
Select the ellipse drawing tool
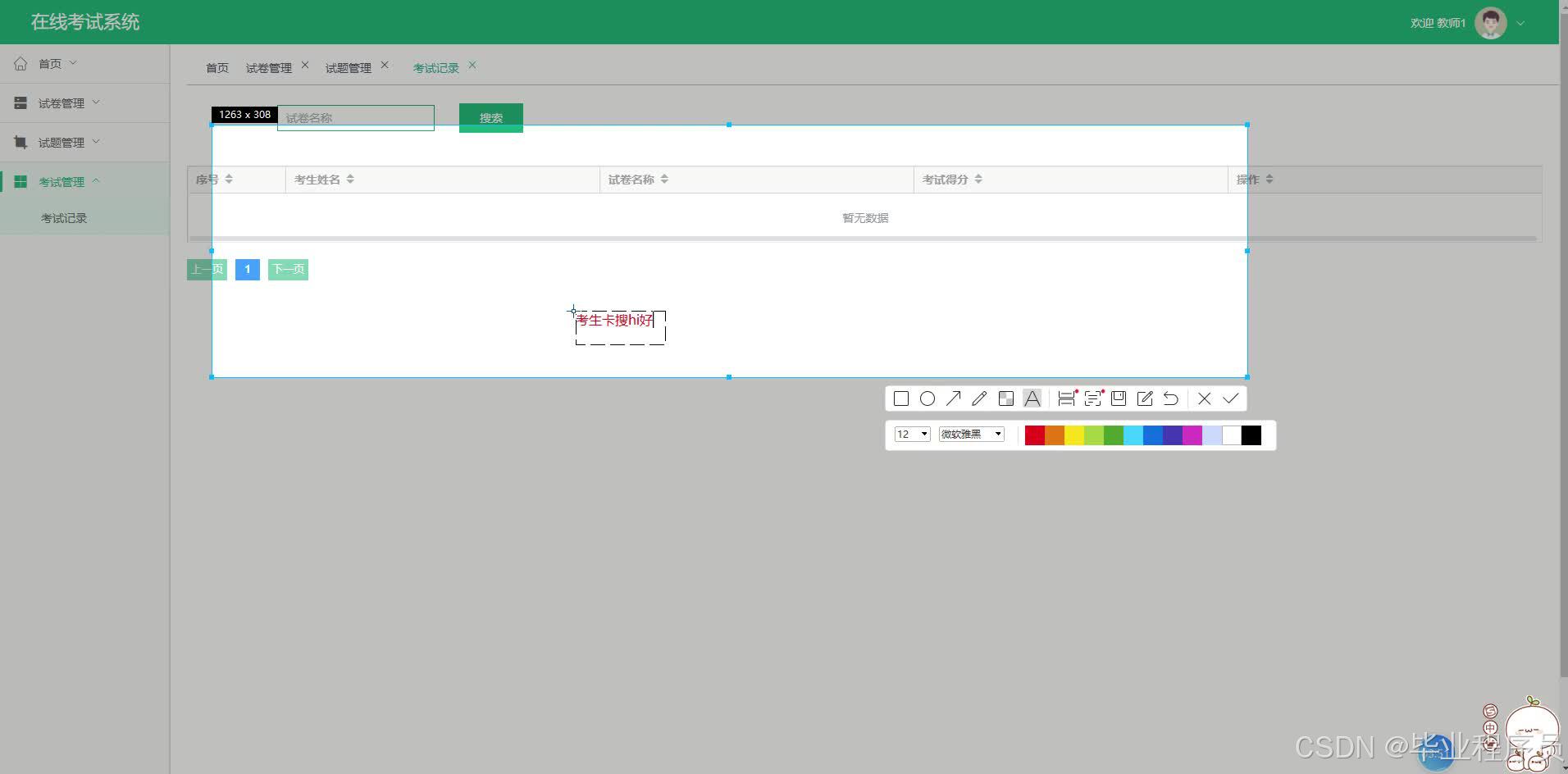927,398
